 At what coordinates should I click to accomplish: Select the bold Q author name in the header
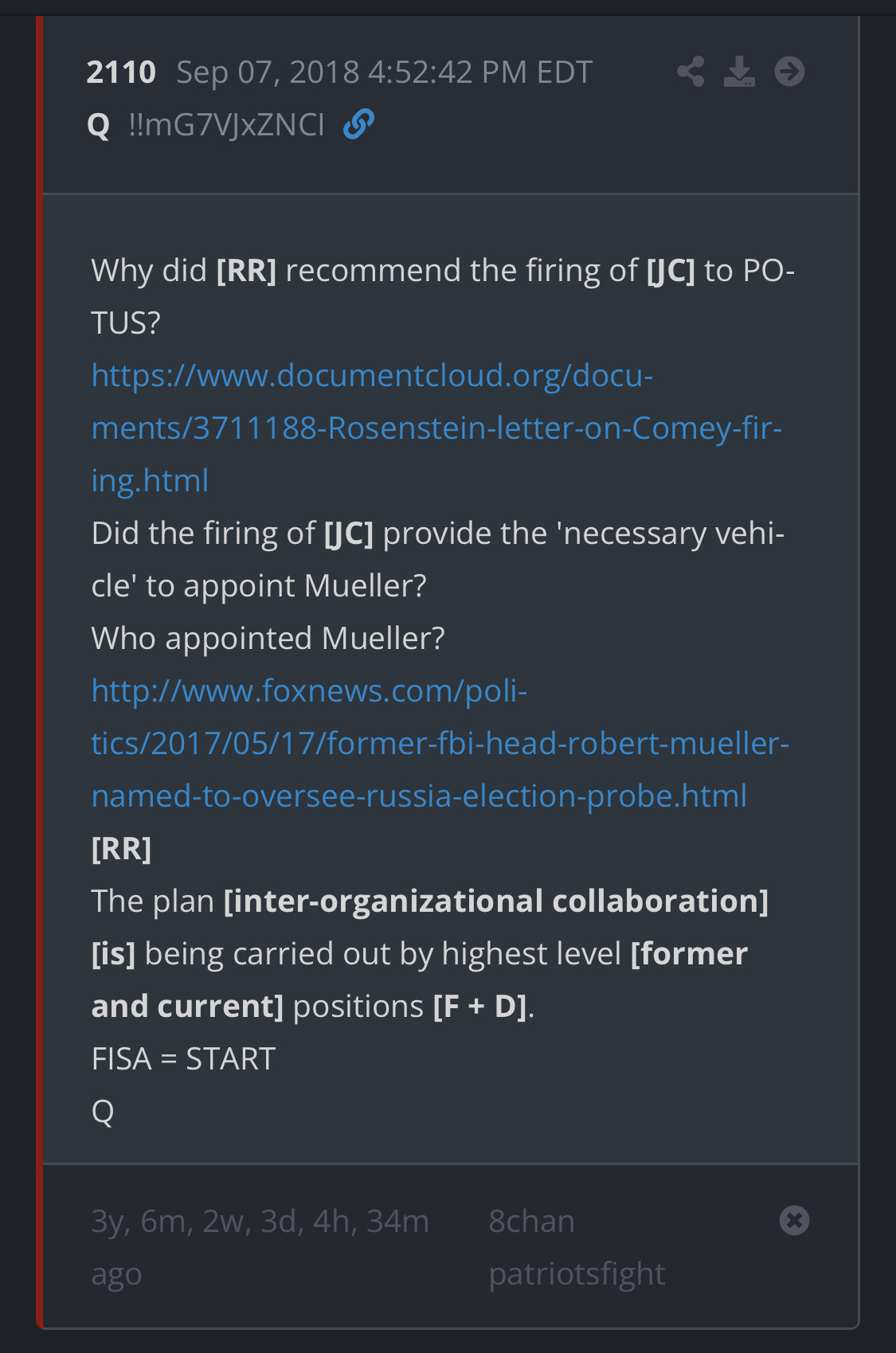coord(99,125)
